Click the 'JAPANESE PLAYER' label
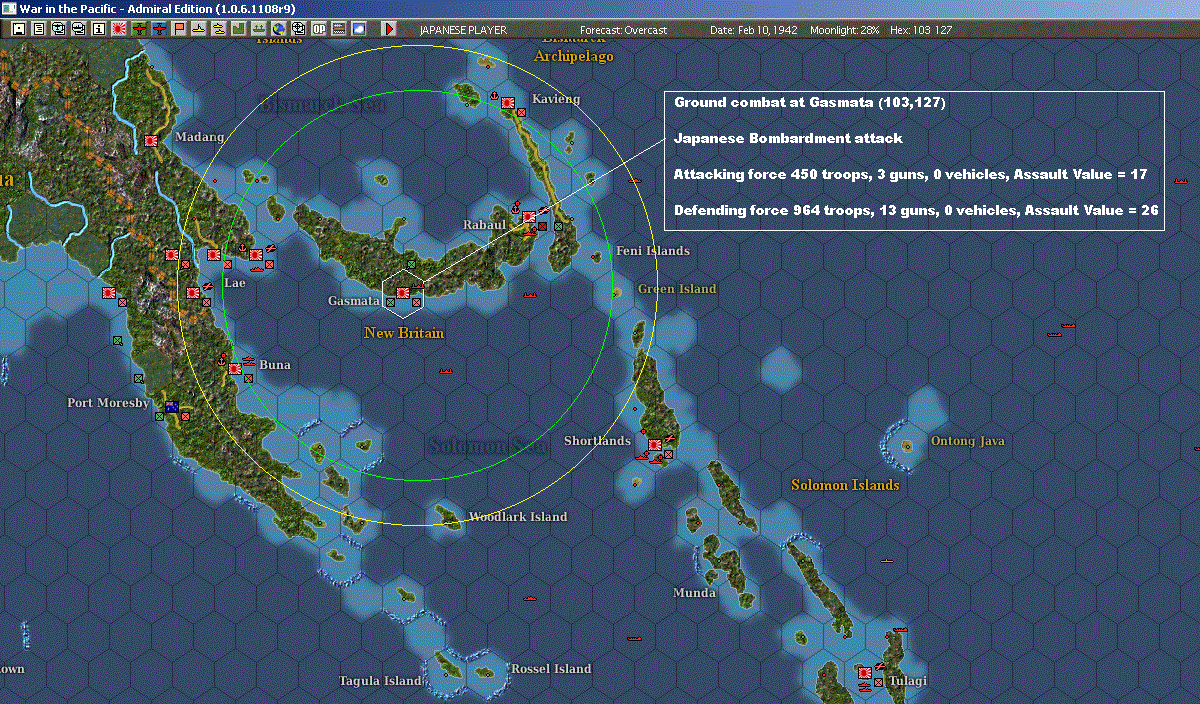 pyautogui.click(x=463, y=30)
